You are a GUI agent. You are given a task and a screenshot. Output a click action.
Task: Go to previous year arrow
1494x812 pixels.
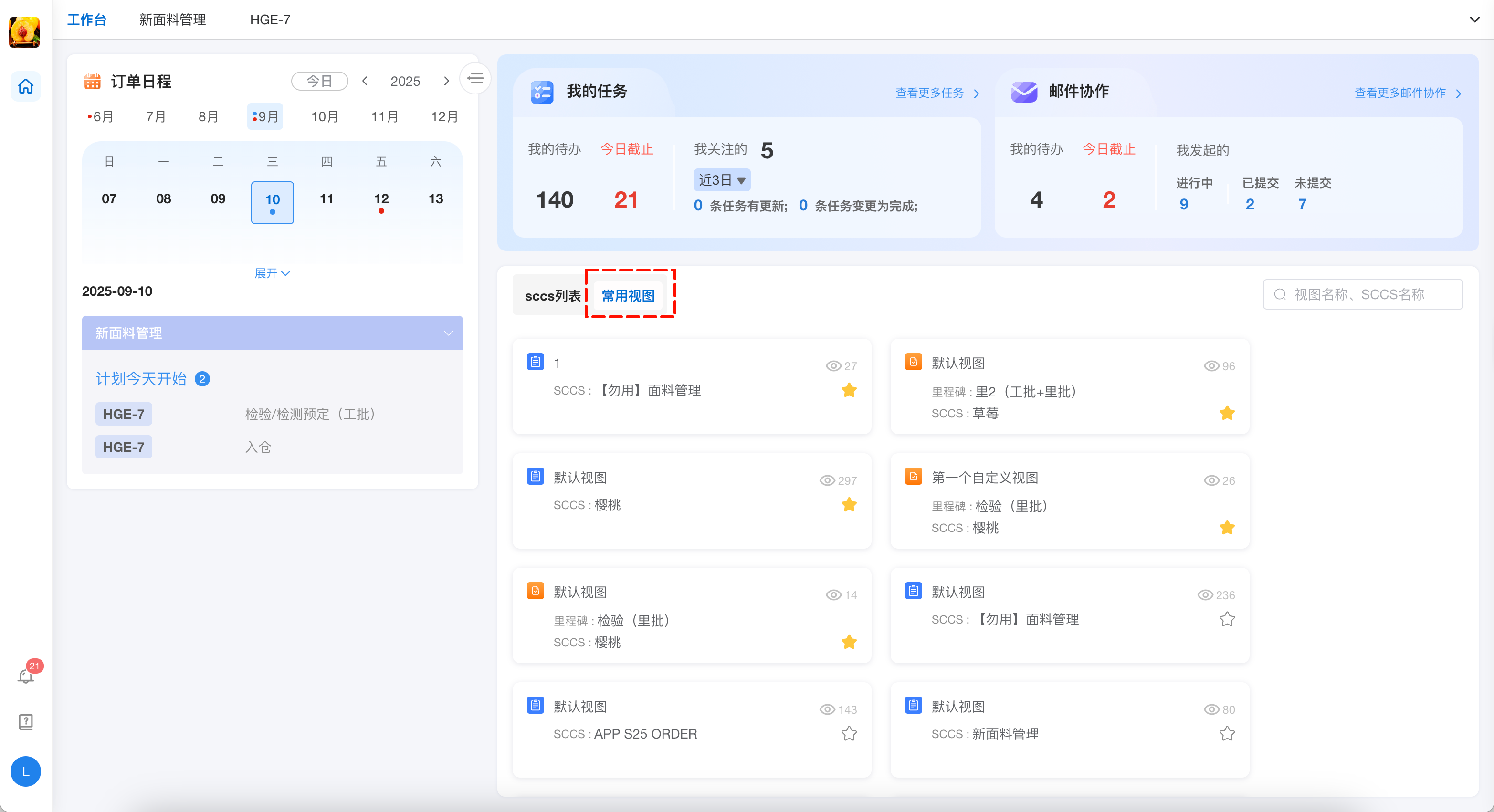365,81
